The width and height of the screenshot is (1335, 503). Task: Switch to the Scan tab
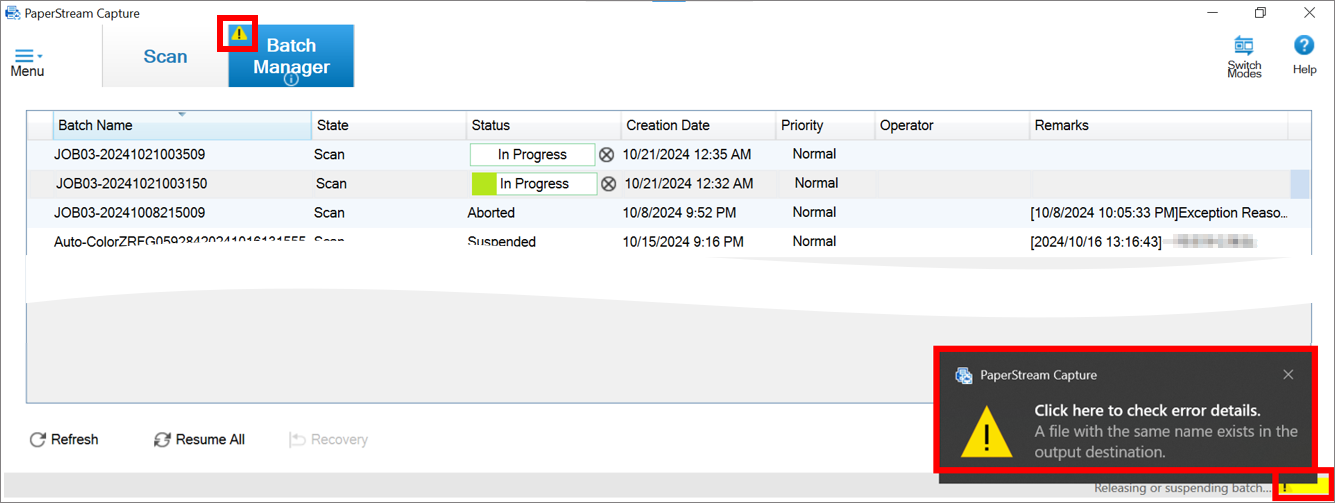coord(165,56)
